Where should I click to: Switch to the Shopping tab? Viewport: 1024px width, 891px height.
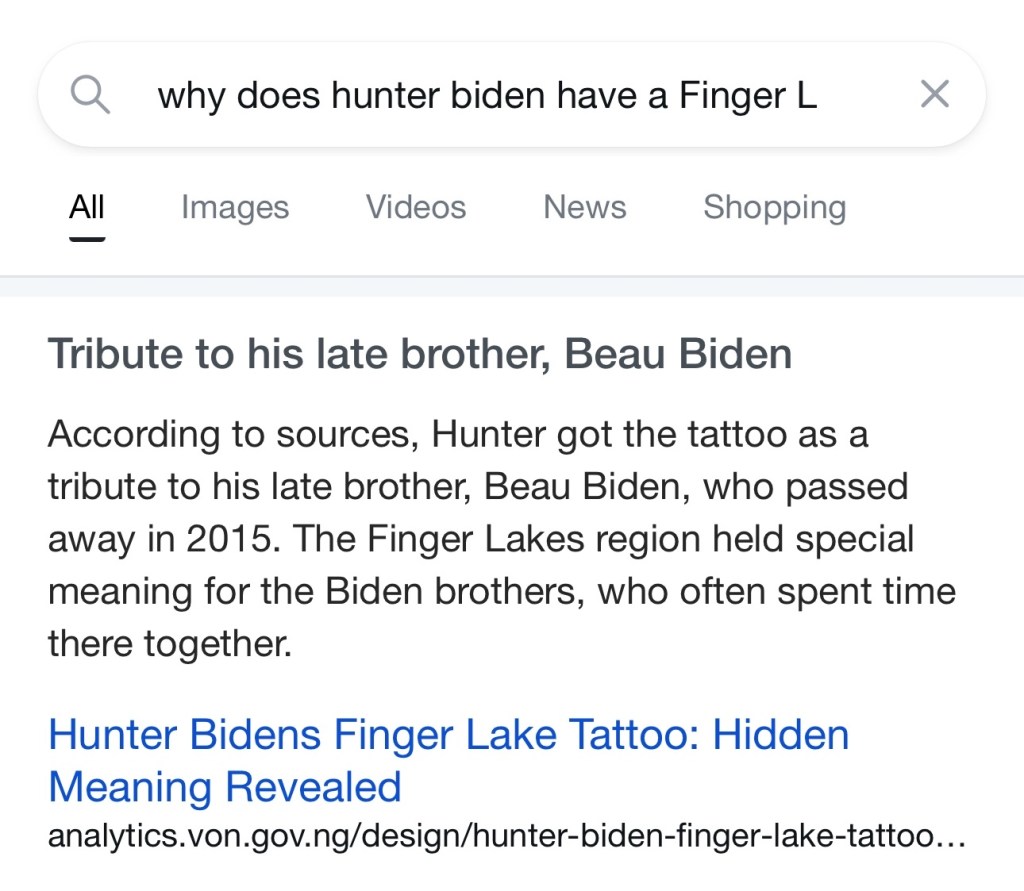point(774,207)
